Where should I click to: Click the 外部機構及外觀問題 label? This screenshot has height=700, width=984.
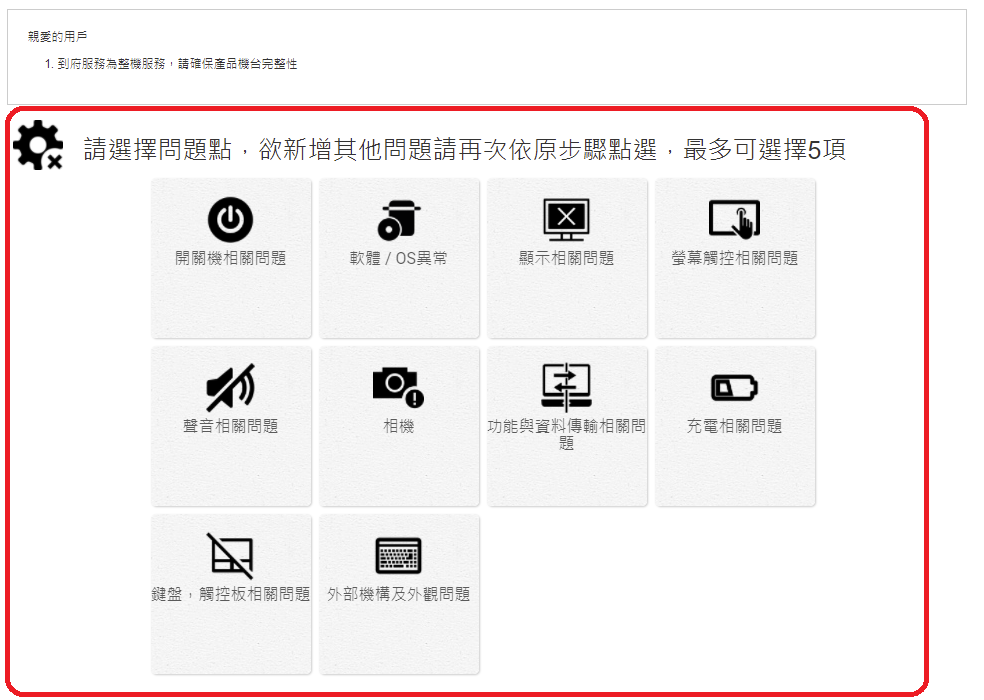(398, 594)
